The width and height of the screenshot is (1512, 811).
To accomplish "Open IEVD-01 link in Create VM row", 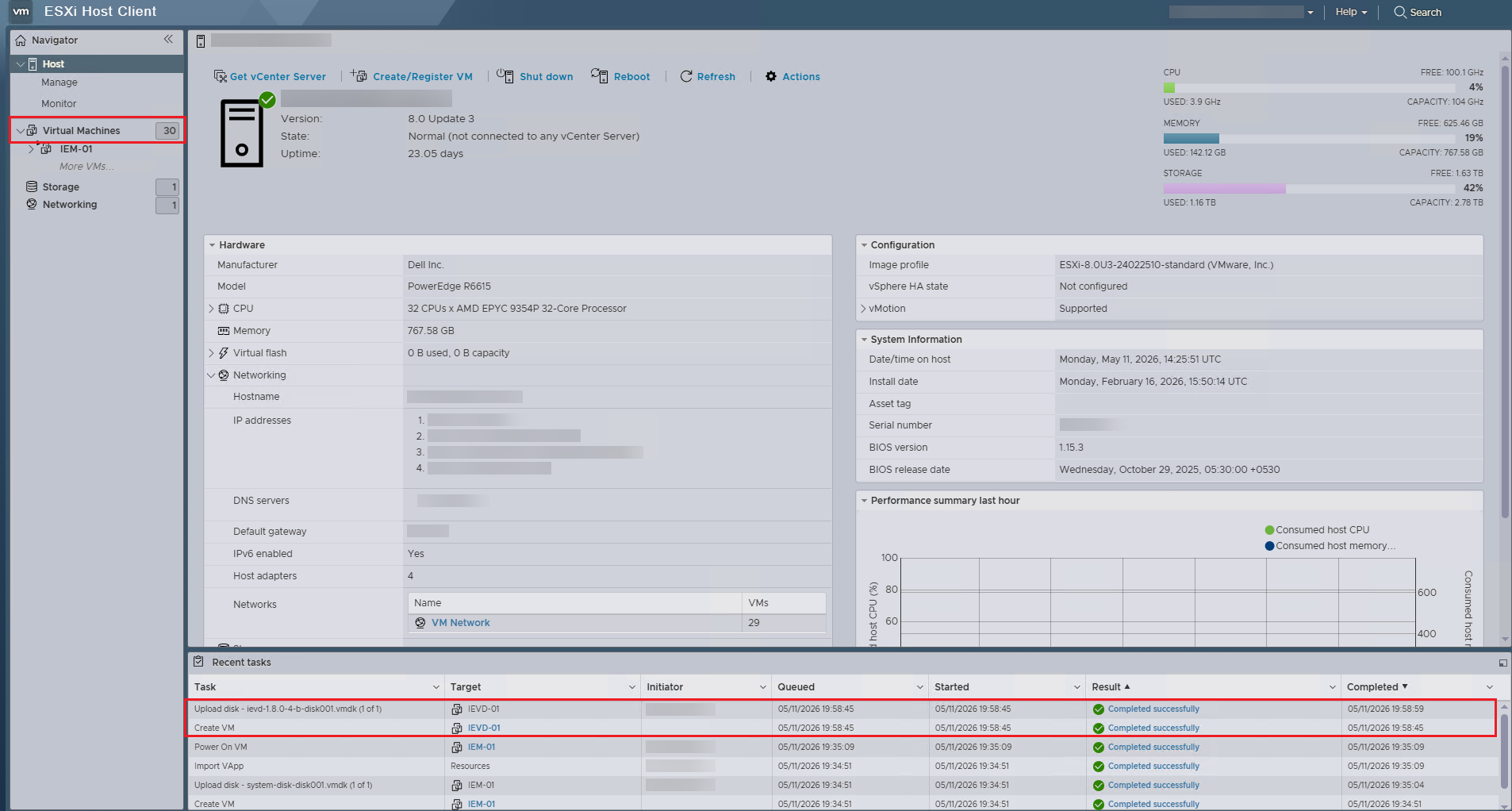I will [484, 728].
